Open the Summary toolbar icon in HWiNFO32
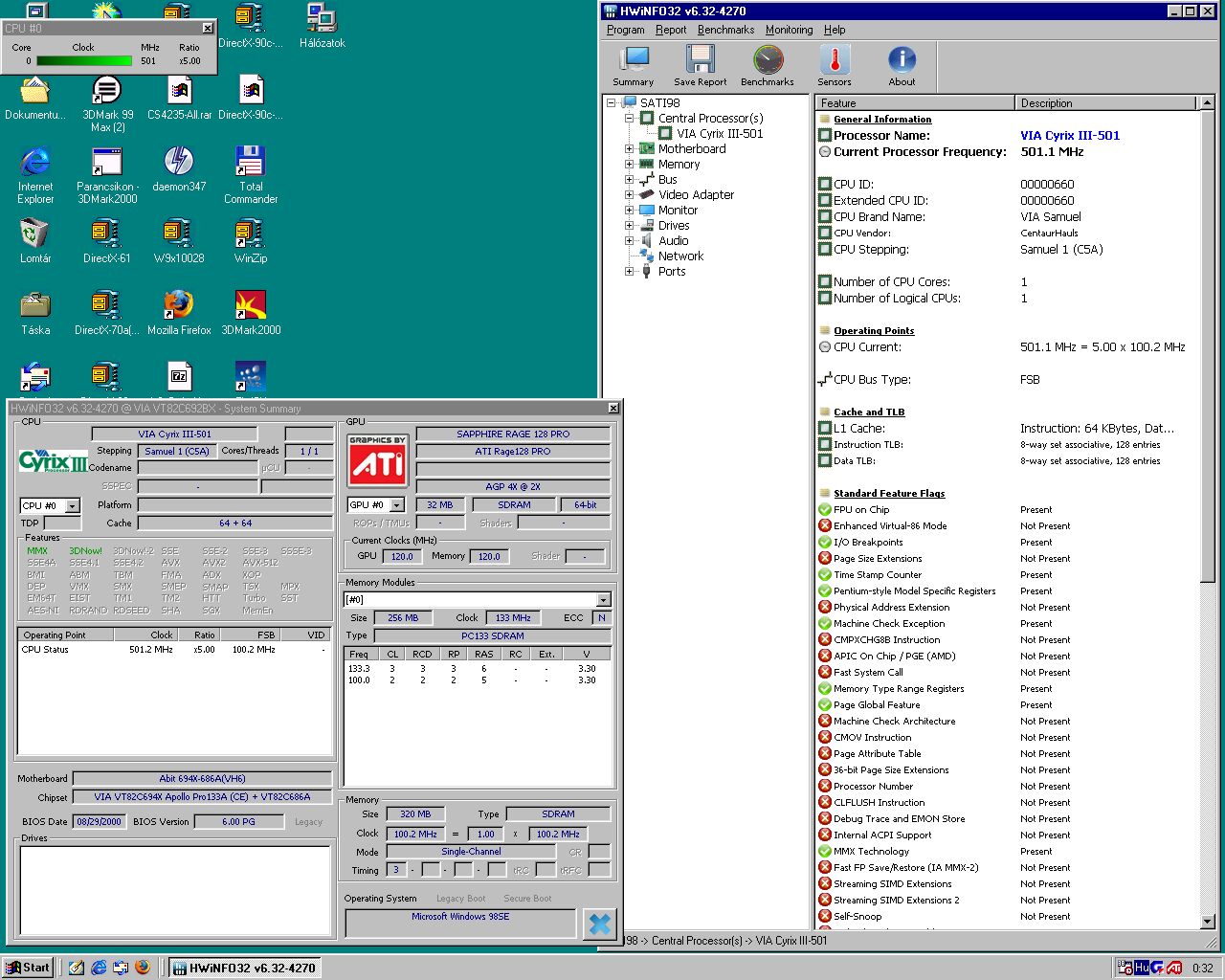Viewport: 1225px width, 980px height. 633,66
